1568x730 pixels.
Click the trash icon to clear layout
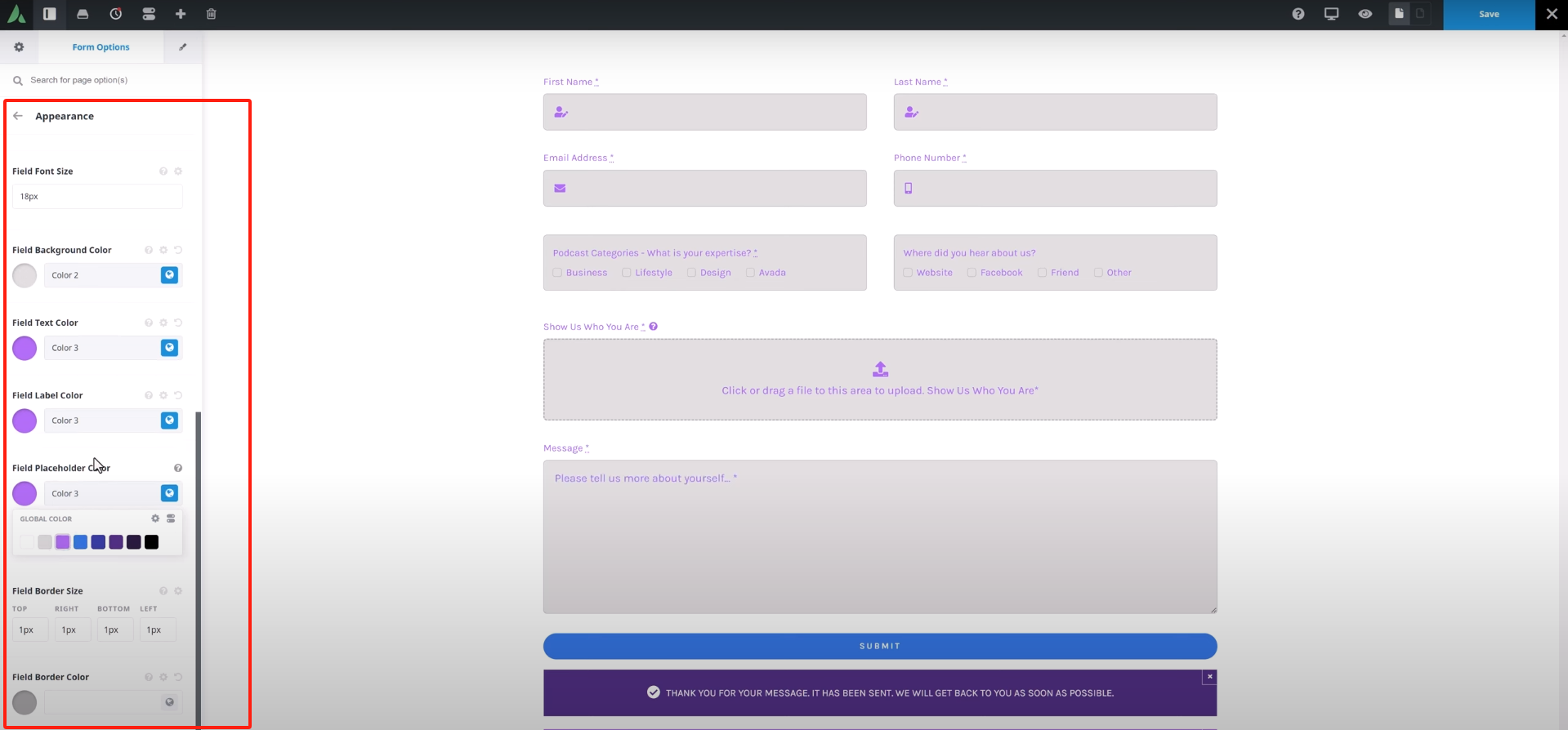coord(212,14)
